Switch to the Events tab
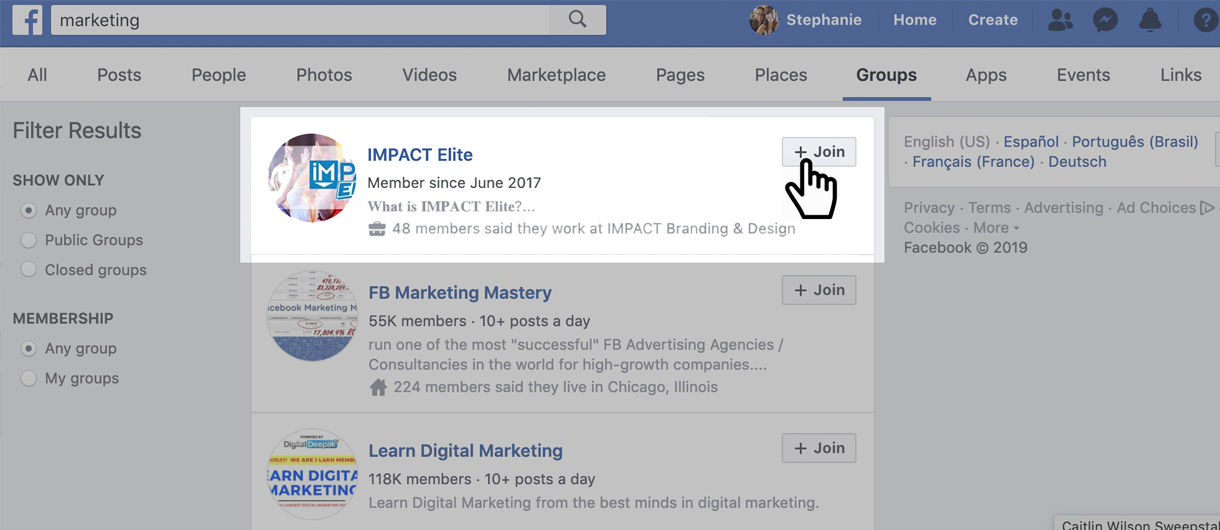The width and height of the screenshot is (1220, 530). coord(1083,75)
